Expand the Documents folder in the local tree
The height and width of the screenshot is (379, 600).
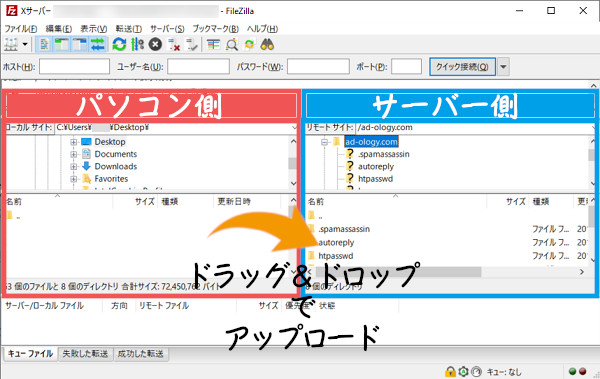(x=73, y=154)
